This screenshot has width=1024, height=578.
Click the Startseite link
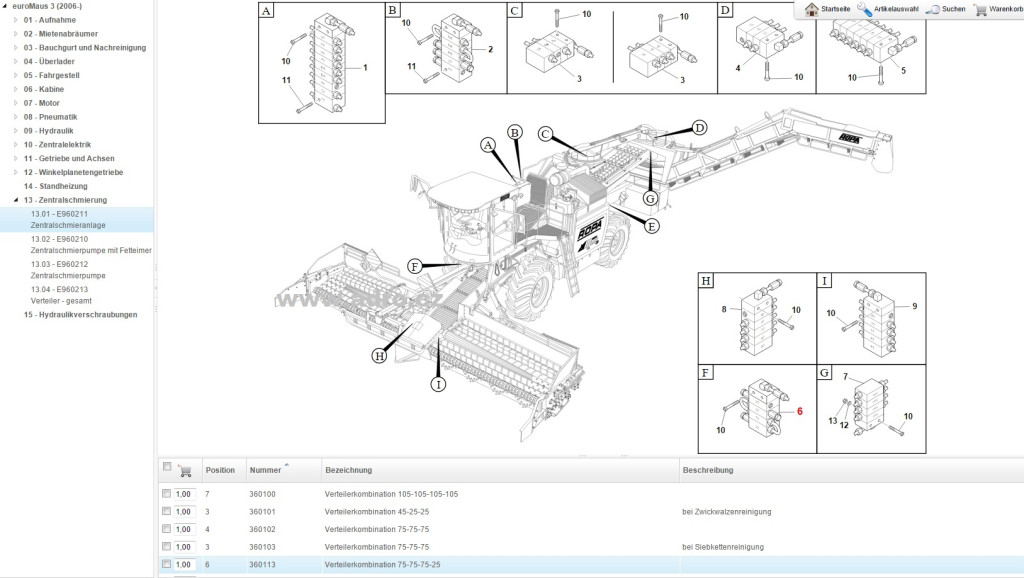pyautogui.click(x=835, y=9)
